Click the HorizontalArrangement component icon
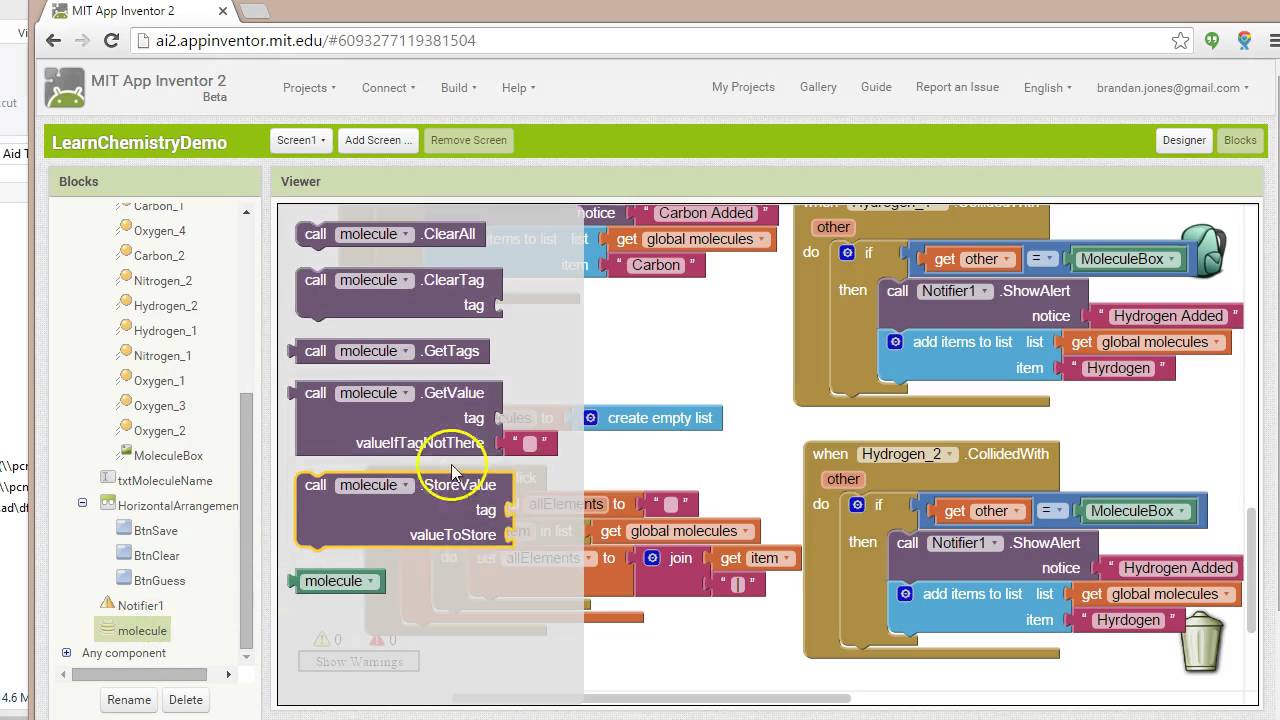Screen dimensions: 1280x720 coord(108,504)
